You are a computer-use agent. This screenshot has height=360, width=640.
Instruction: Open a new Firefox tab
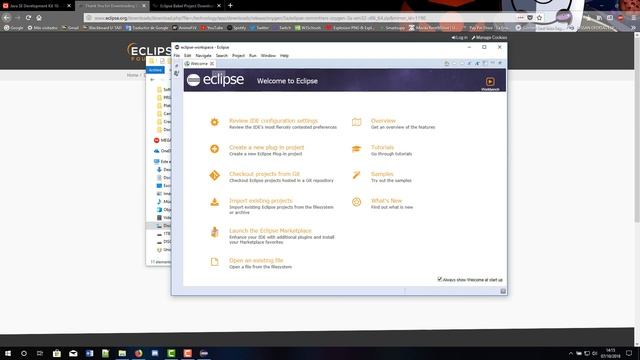click(230, 6)
